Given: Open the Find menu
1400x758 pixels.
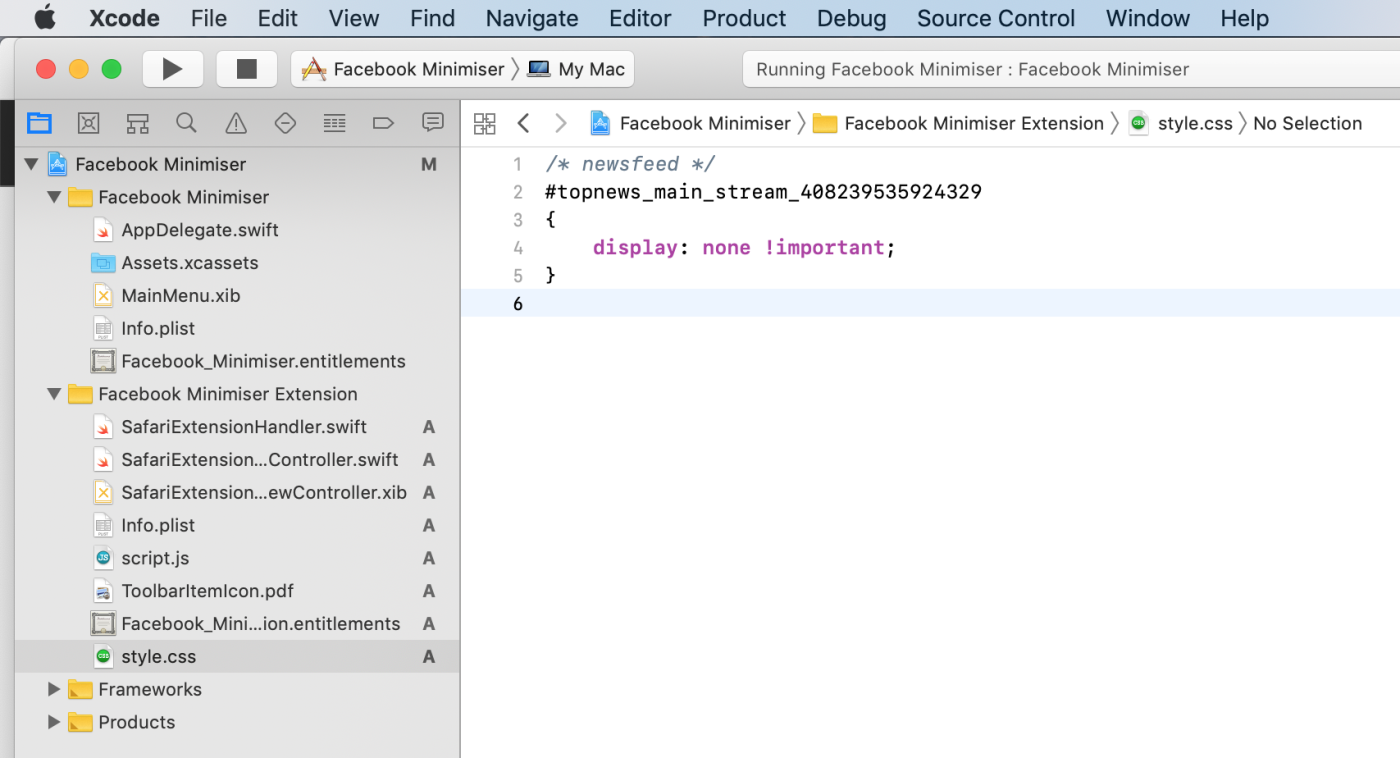Looking at the screenshot, I should tap(432, 18).
